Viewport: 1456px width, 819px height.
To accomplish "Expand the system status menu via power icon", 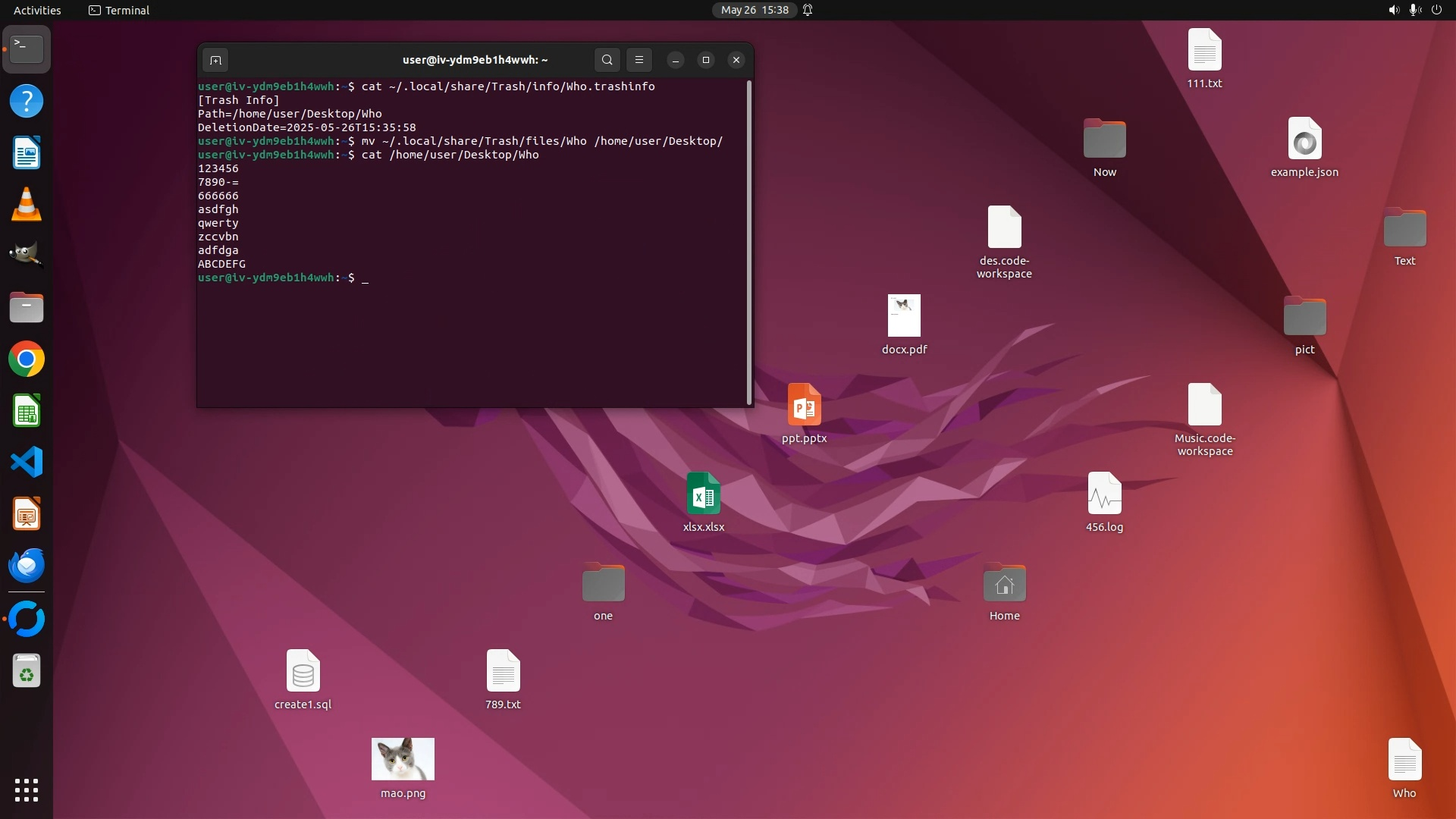I will click(x=1436, y=10).
